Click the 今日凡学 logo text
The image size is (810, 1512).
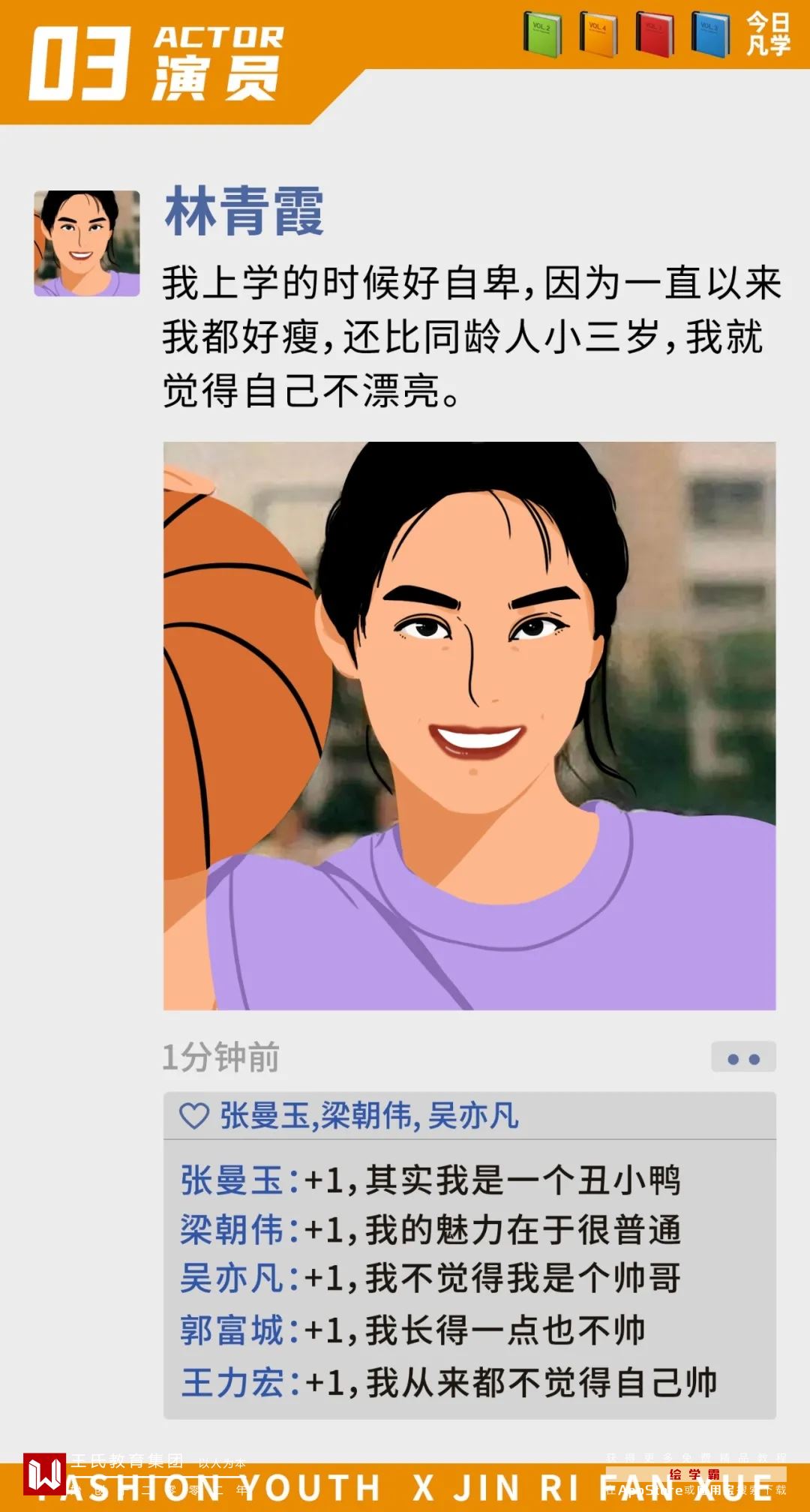tap(768, 34)
